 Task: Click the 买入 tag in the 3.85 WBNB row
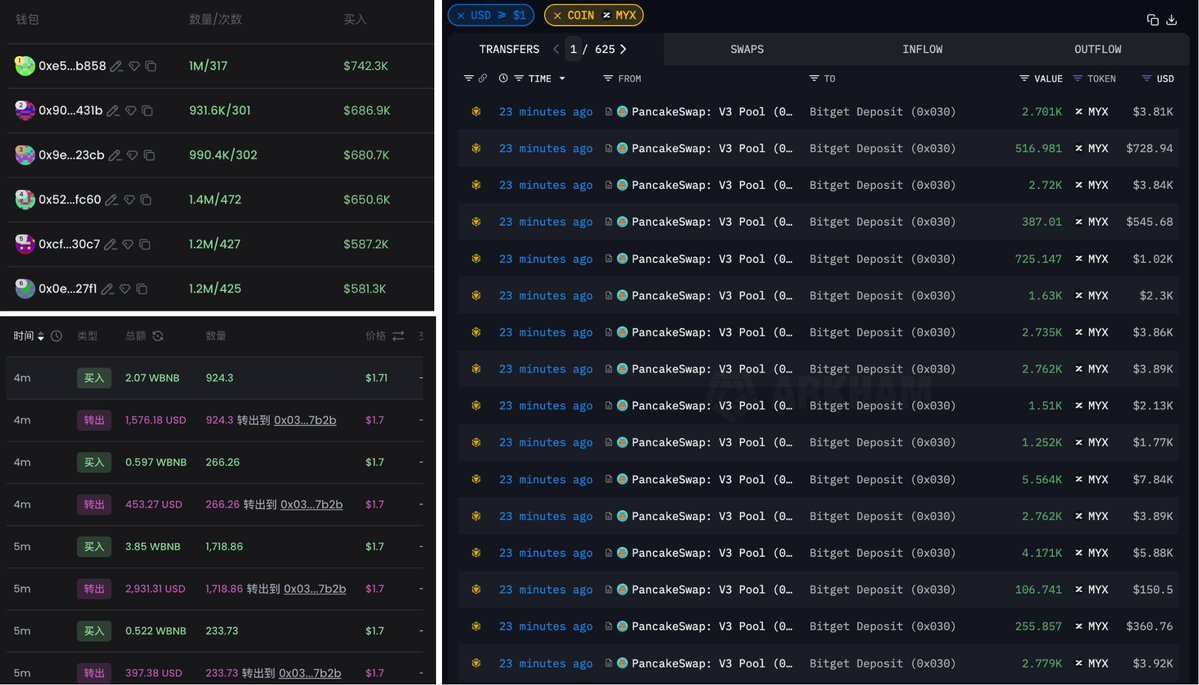[94, 547]
